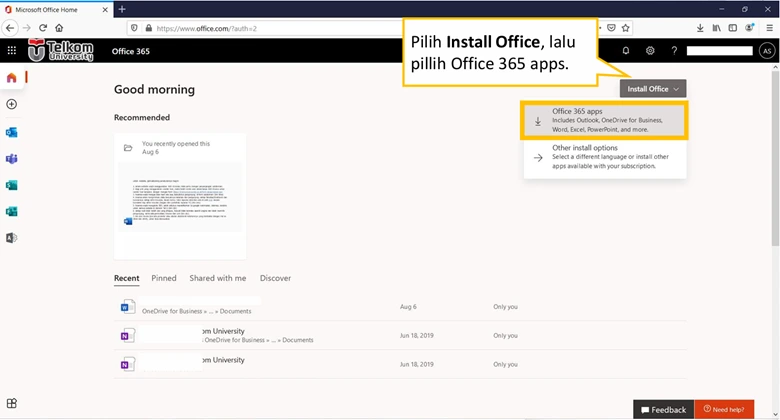Open the Firefox account icon
The image size is (780, 420).
point(749,28)
